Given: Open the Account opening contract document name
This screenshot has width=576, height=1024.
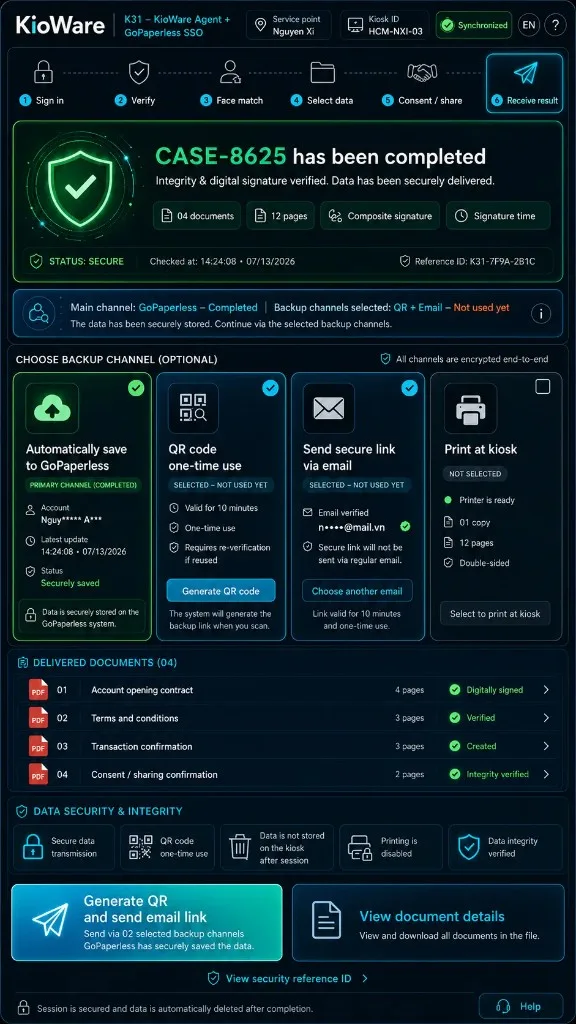Looking at the screenshot, I should point(142,690).
